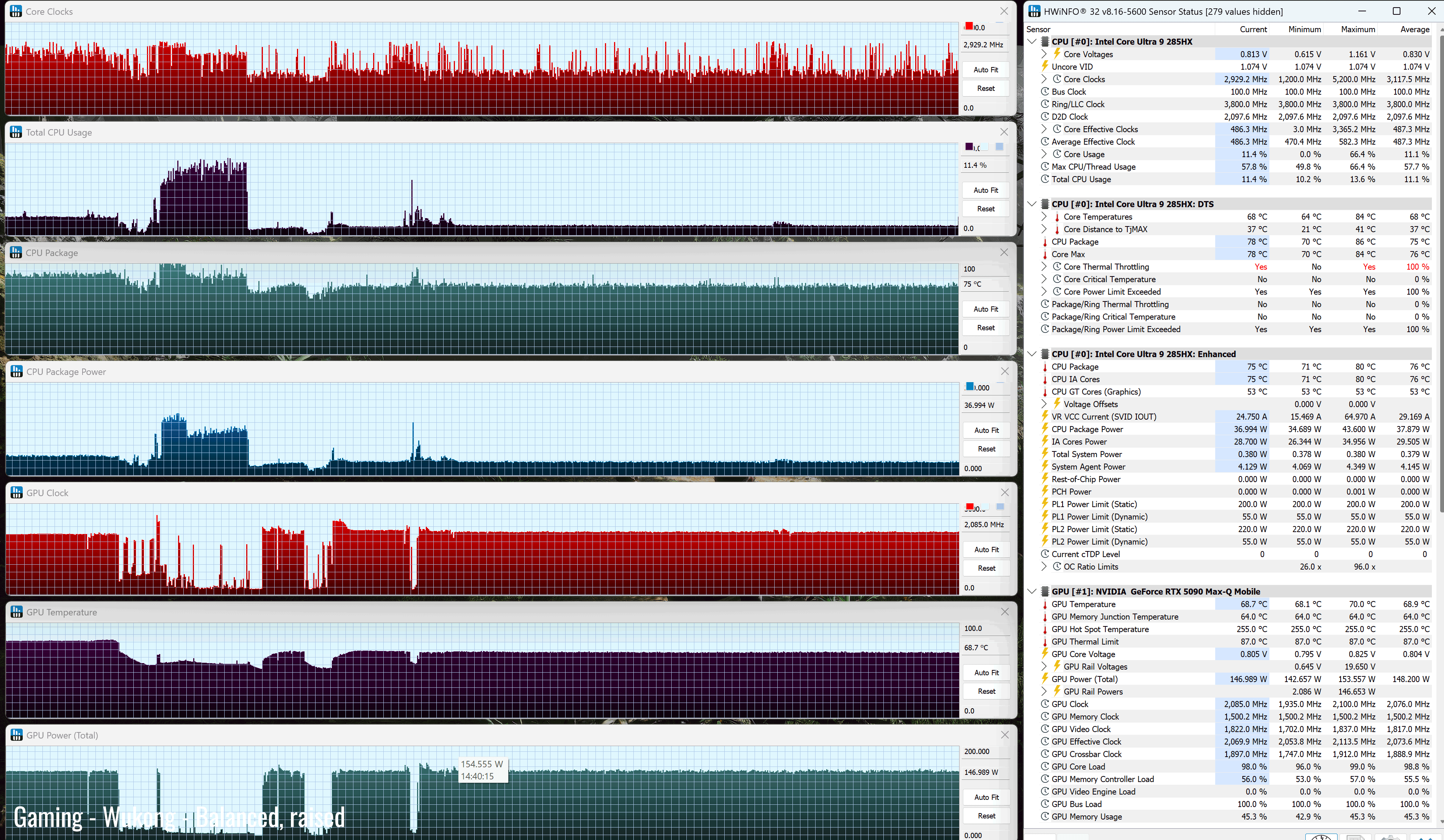Click the thermometer icon beside CPU IA Cores
Viewport: 1444px width, 840px height.
click(x=1045, y=379)
